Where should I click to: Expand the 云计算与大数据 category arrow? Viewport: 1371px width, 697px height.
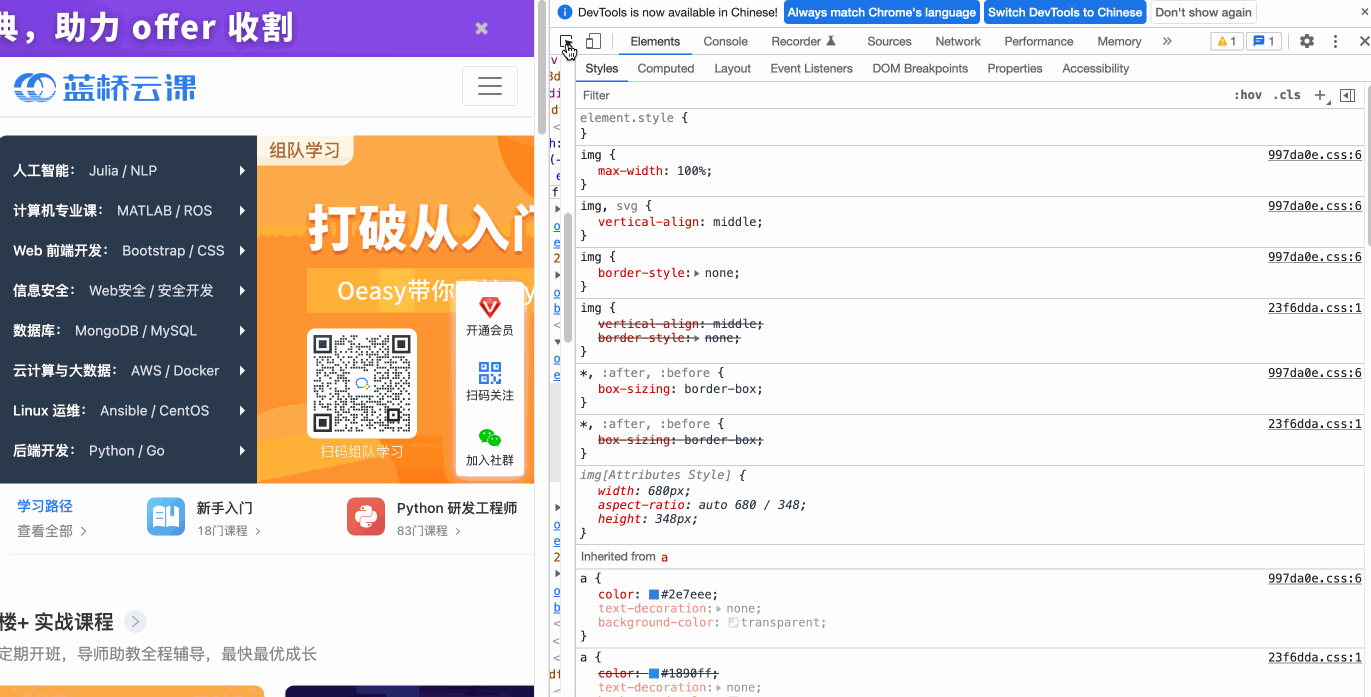pyautogui.click(x=242, y=371)
